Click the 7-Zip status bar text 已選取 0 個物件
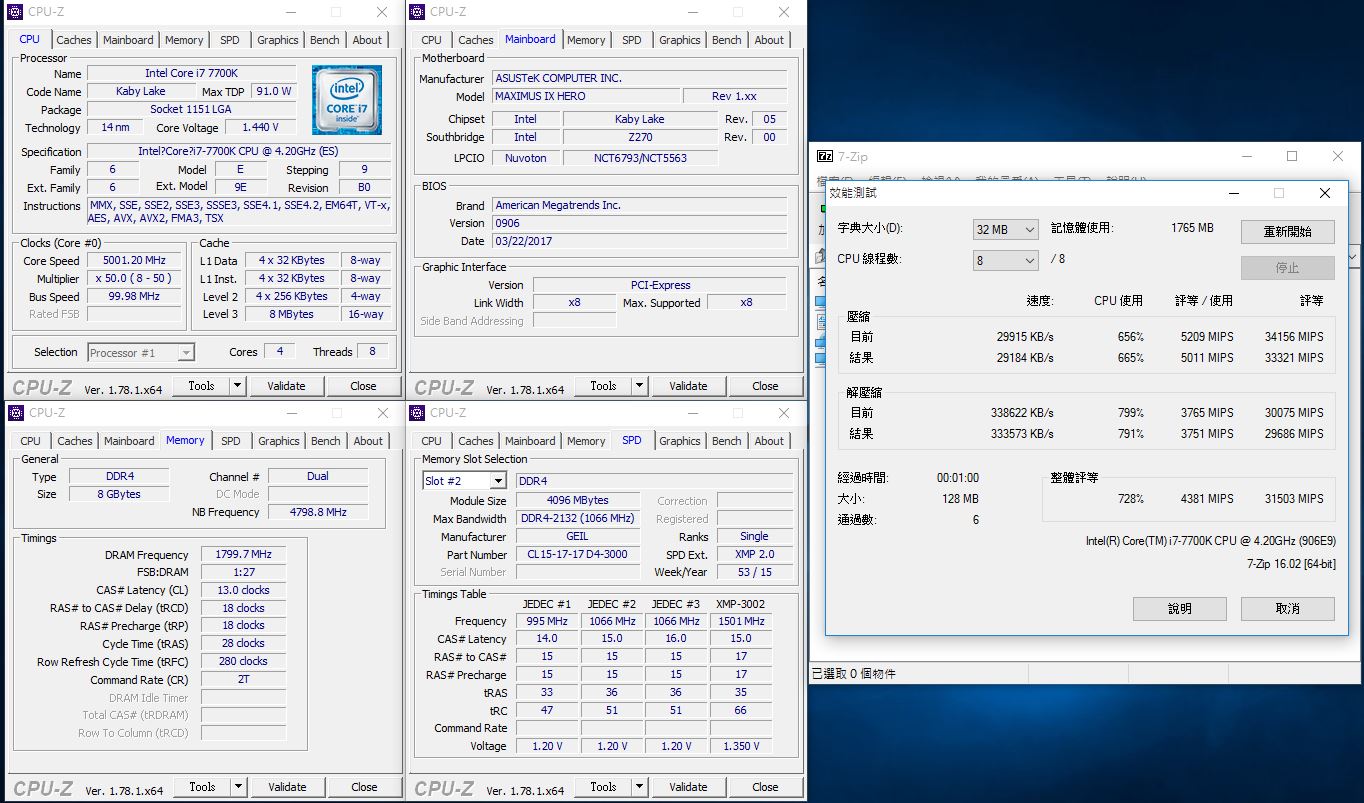The height and width of the screenshot is (803, 1364). pos(853,674)
